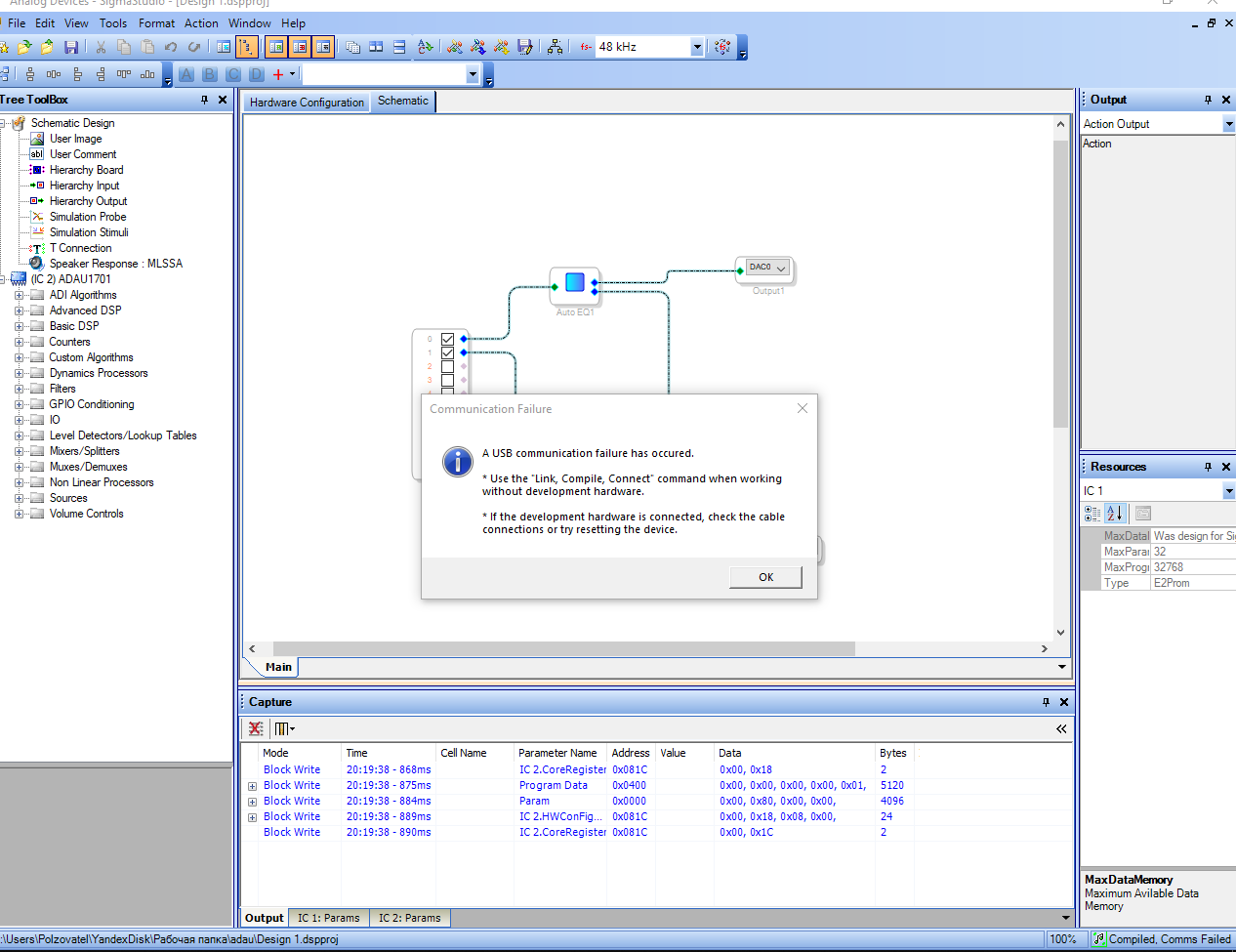Click the Cut scissors icon
The image size is (1236, 952).
click(101, 47)
